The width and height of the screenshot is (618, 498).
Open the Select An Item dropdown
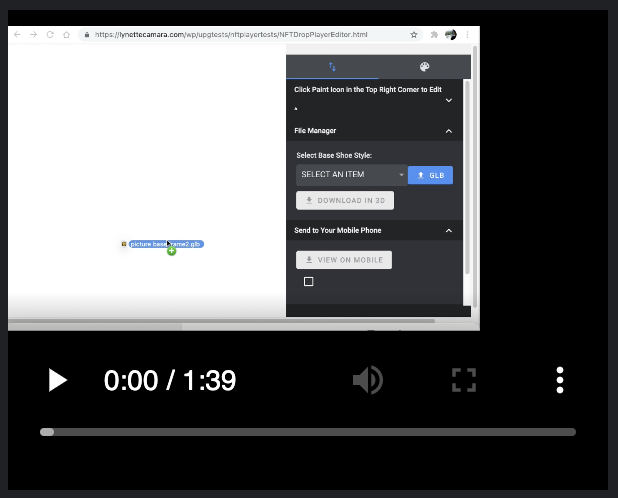(351, 175)
